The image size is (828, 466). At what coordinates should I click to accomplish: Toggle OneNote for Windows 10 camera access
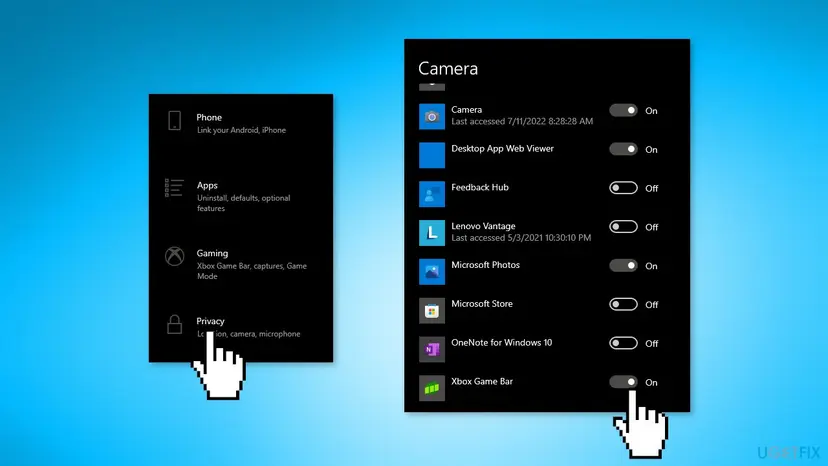coord(623,343)
